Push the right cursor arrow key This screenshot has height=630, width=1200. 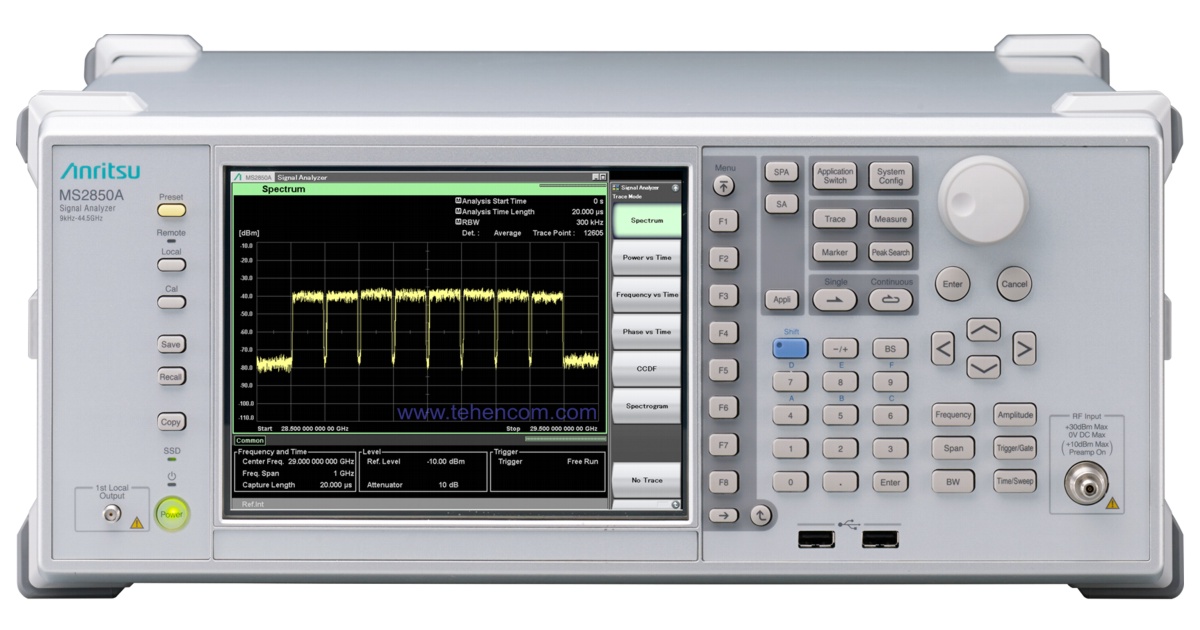pos(1024,348)
